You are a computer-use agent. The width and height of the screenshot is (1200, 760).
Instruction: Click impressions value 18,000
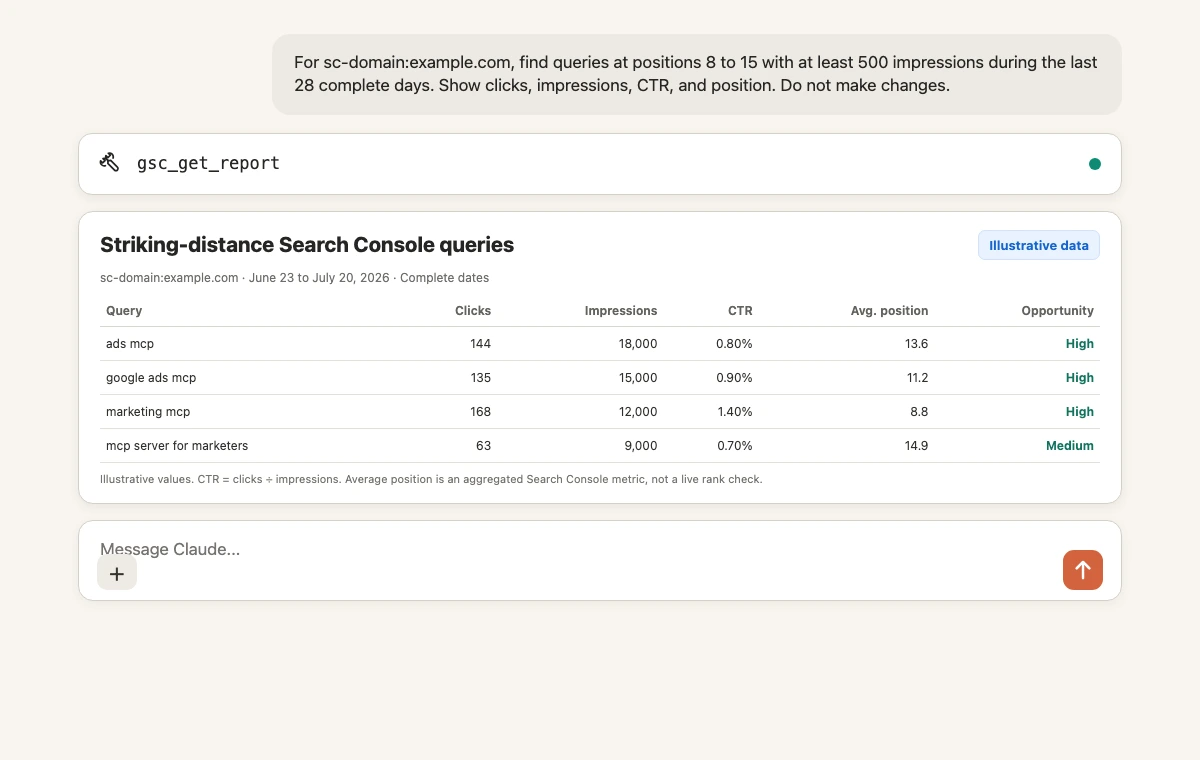tap(639, 344)
